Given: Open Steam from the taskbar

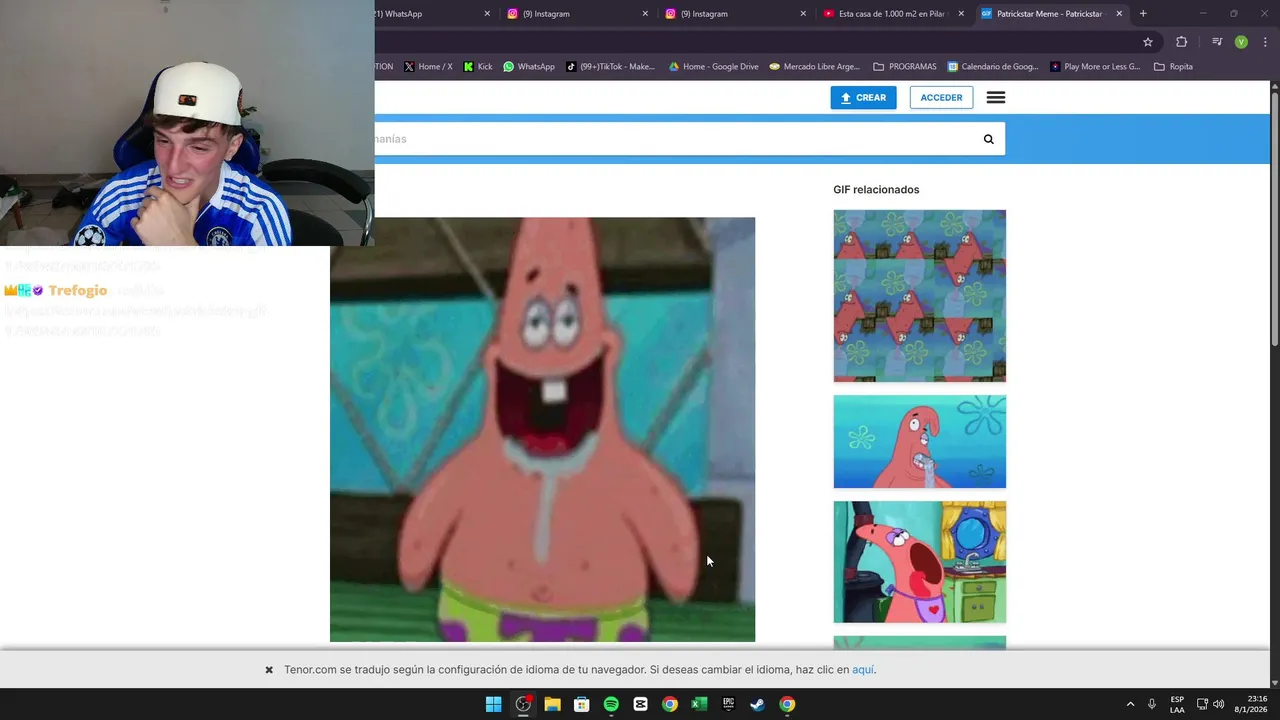Looking at the screenshot, I should point(758,704).
